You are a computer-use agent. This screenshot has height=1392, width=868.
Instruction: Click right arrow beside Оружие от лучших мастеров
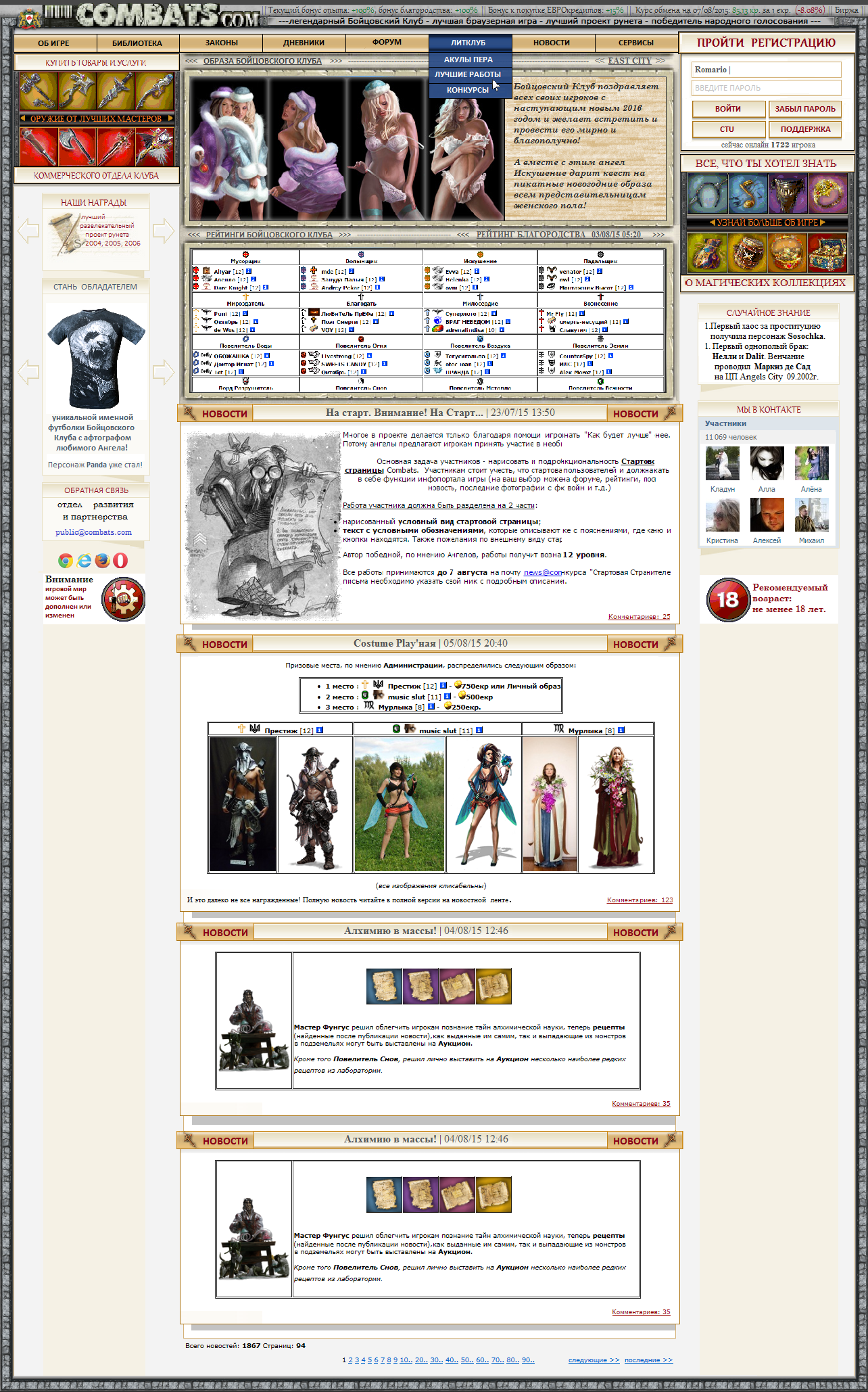coord(170,118)
